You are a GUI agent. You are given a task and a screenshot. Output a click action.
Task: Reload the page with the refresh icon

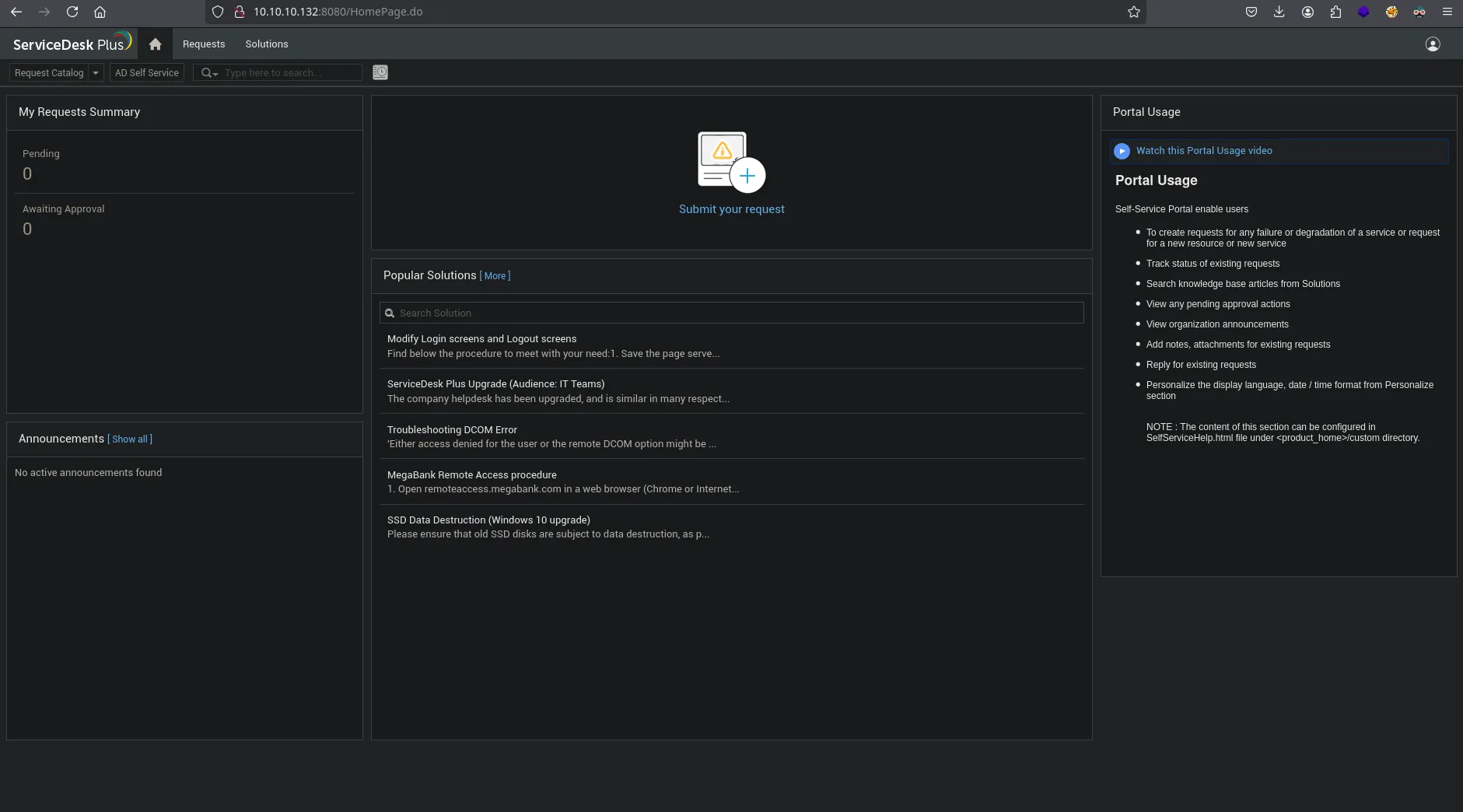point(72,12)
